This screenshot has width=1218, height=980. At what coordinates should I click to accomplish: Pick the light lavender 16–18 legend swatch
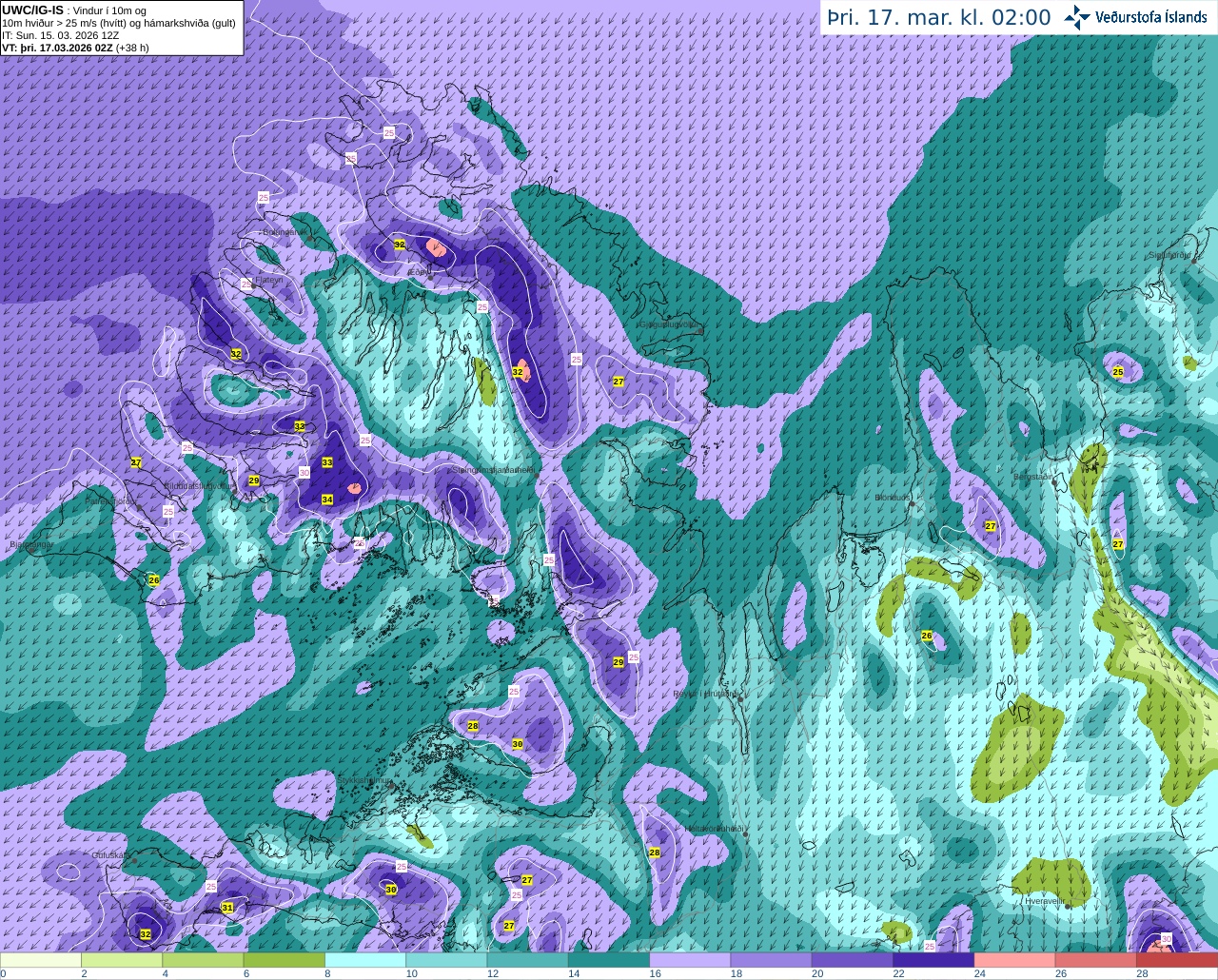(x=691, y=959)
